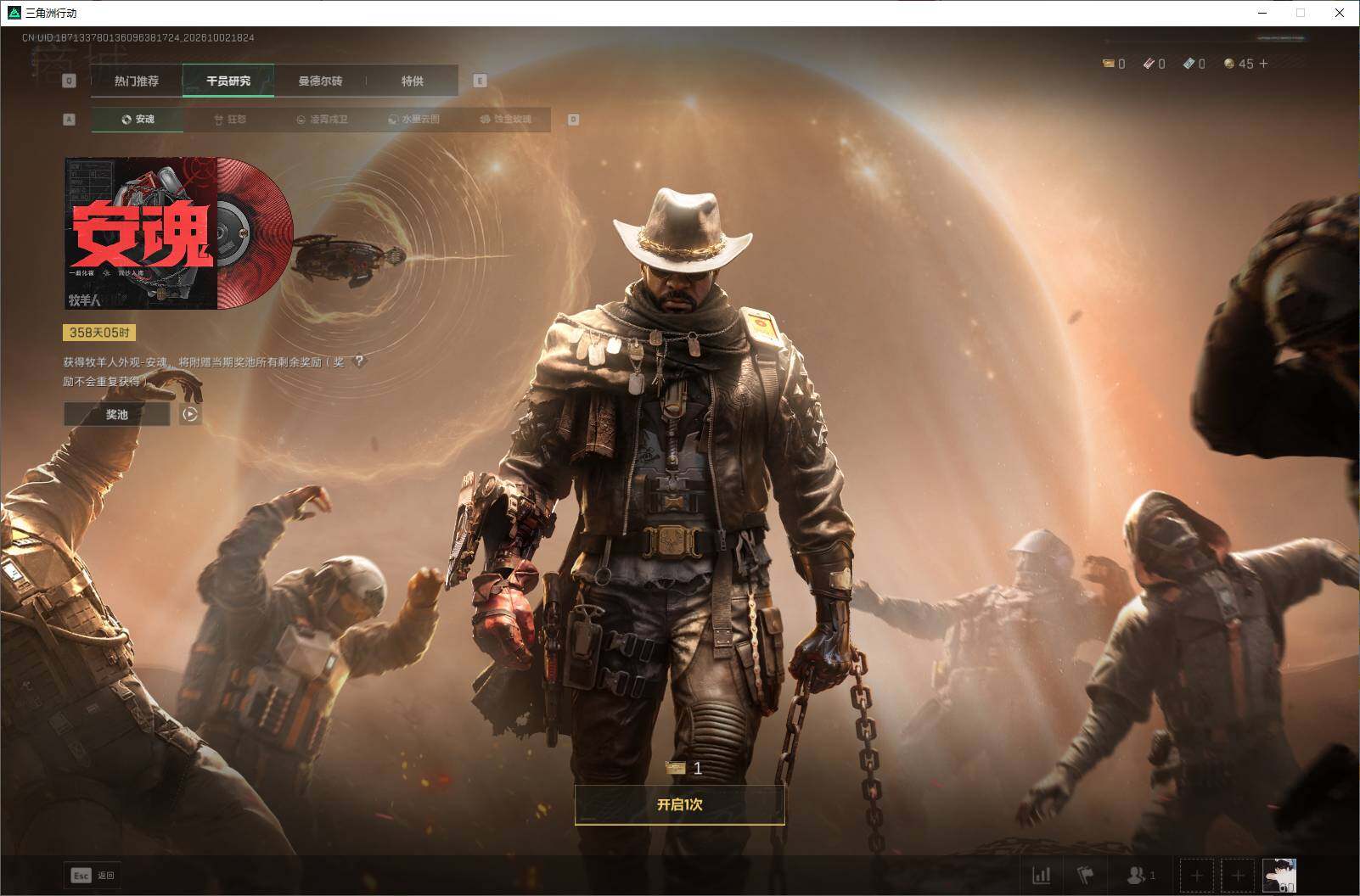Screen dimensions: 1360x896
Task: Add currency with the plus icon
Action: pos(1263,64)
